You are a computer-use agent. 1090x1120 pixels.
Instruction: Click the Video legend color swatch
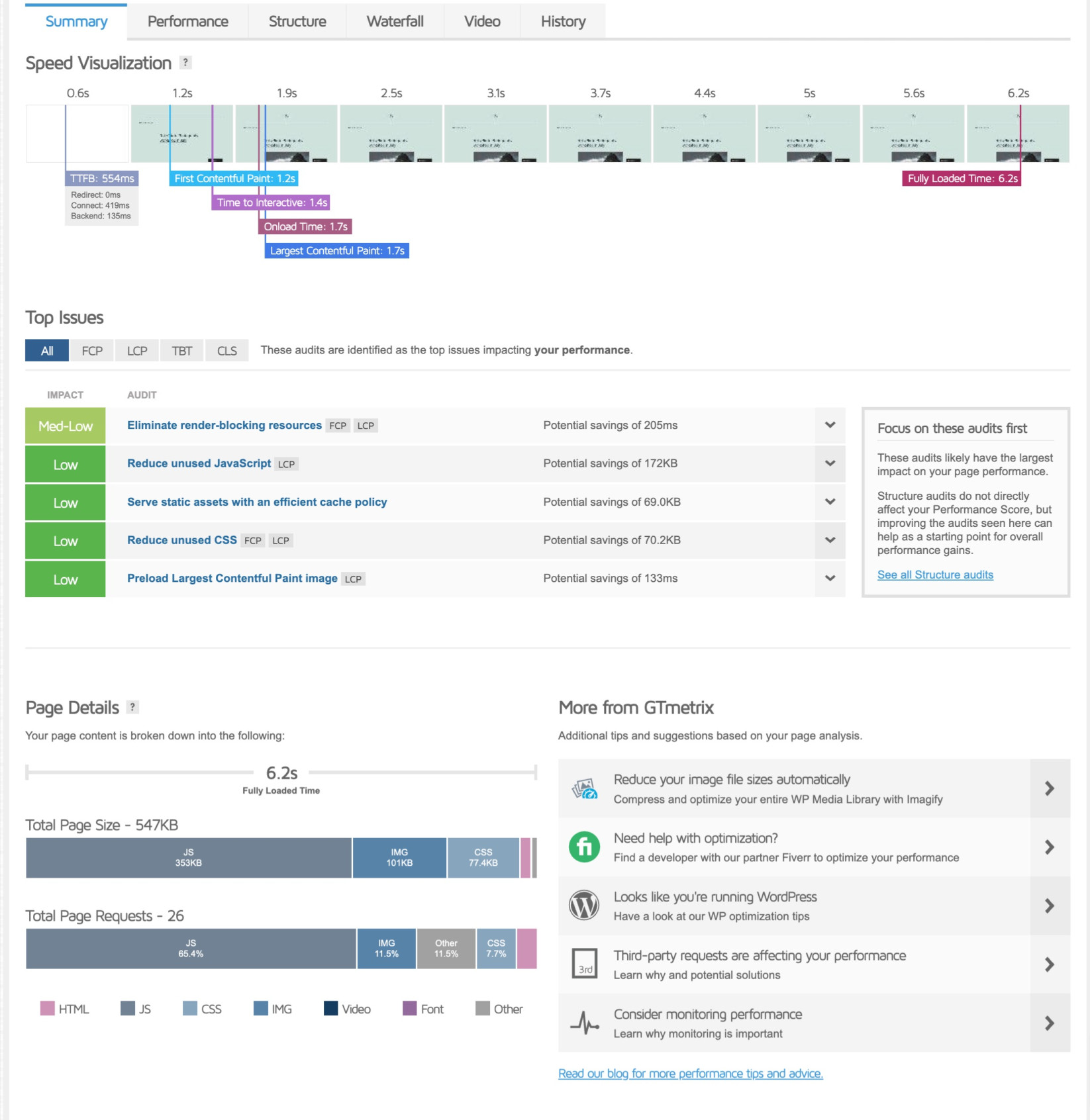click(331, 1008)
